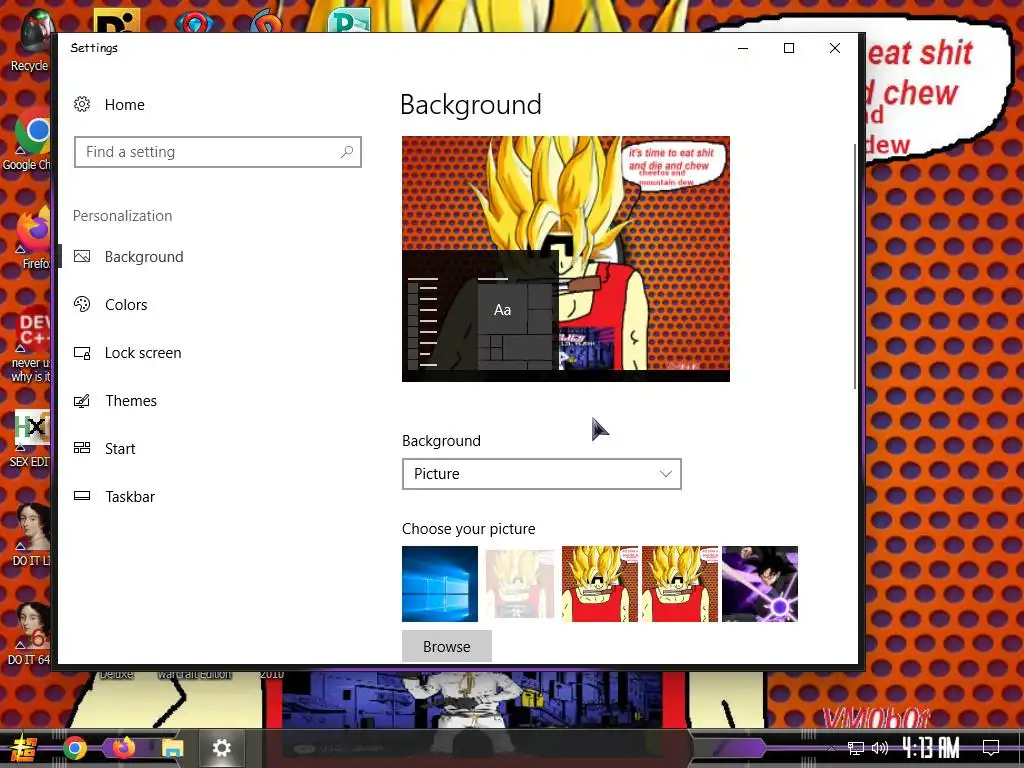Image resolution: width=1024 pixels, height=768 pixels.
Task: Open File Explorer from the taskbar
Action: pyautogui.click(x=172, y=748)
